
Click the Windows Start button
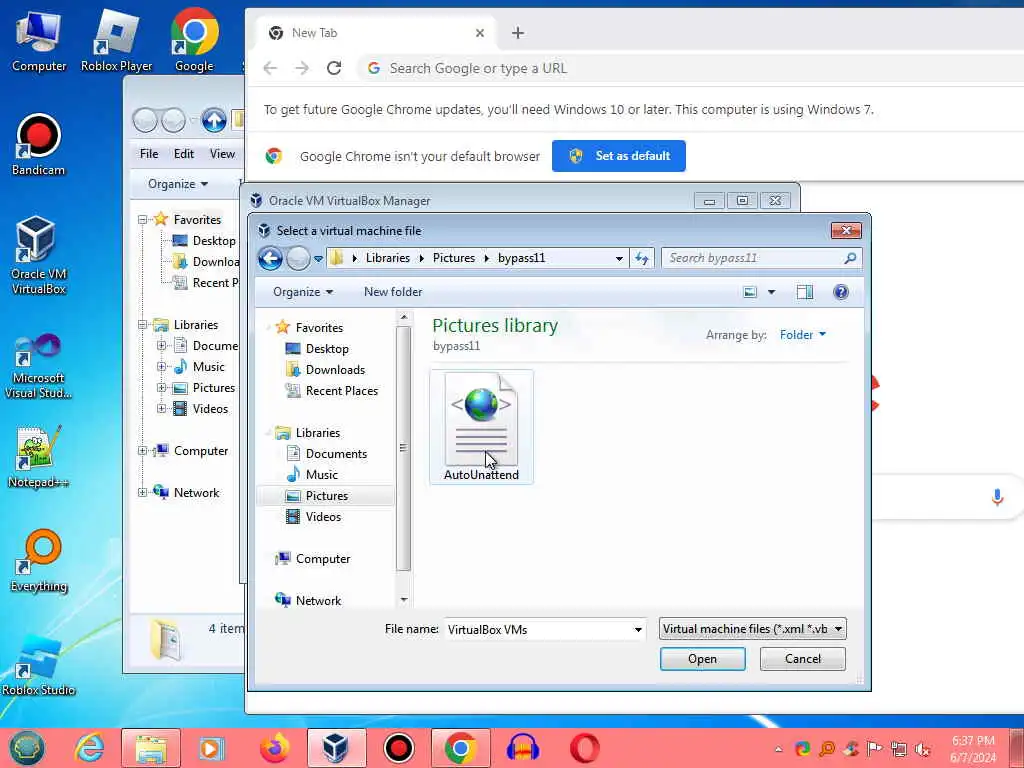click(x=27, y=748)
